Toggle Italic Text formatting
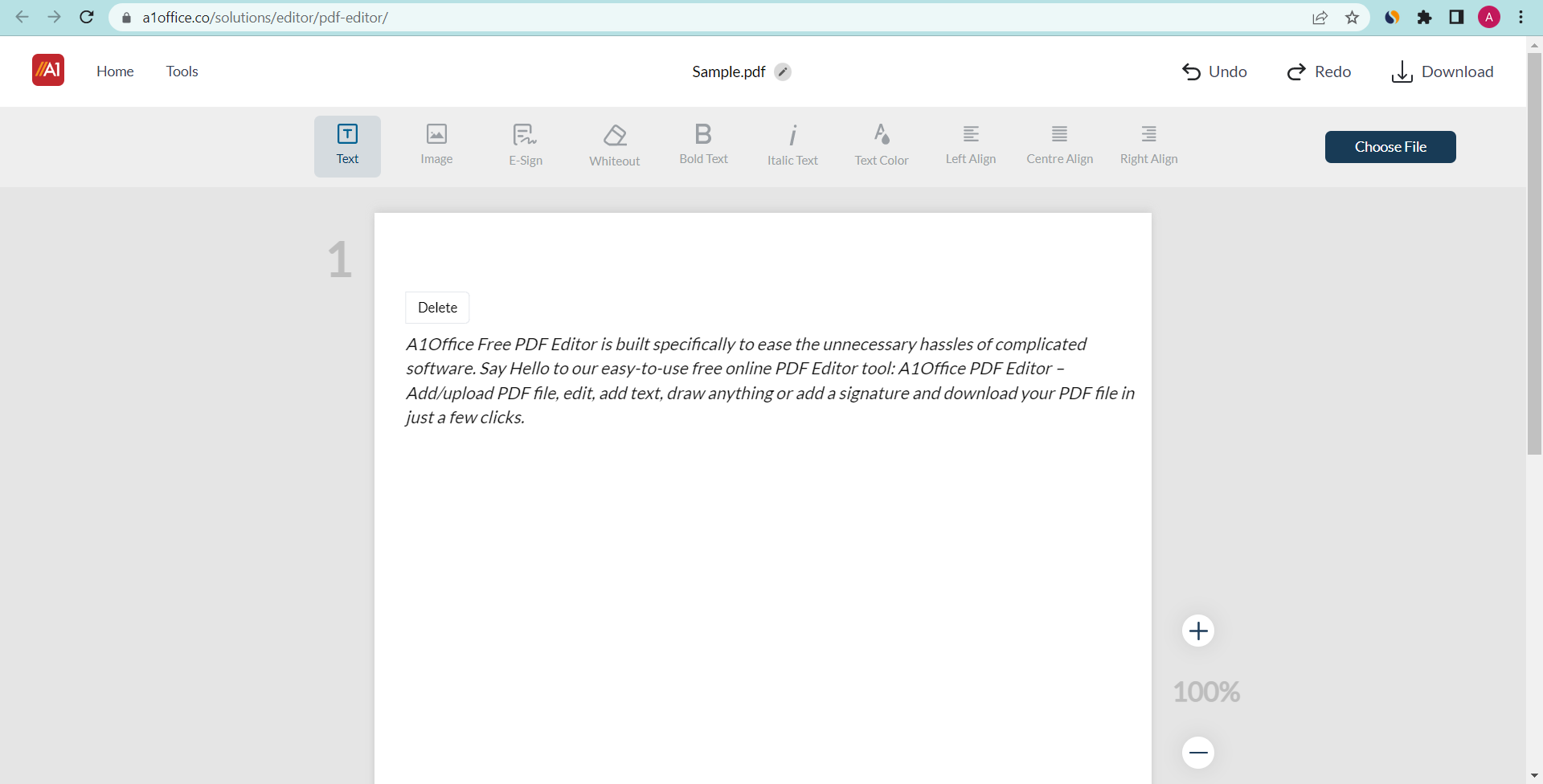Image resolution: width=1543 pixels, height=784 pixels. coord(792,145)
